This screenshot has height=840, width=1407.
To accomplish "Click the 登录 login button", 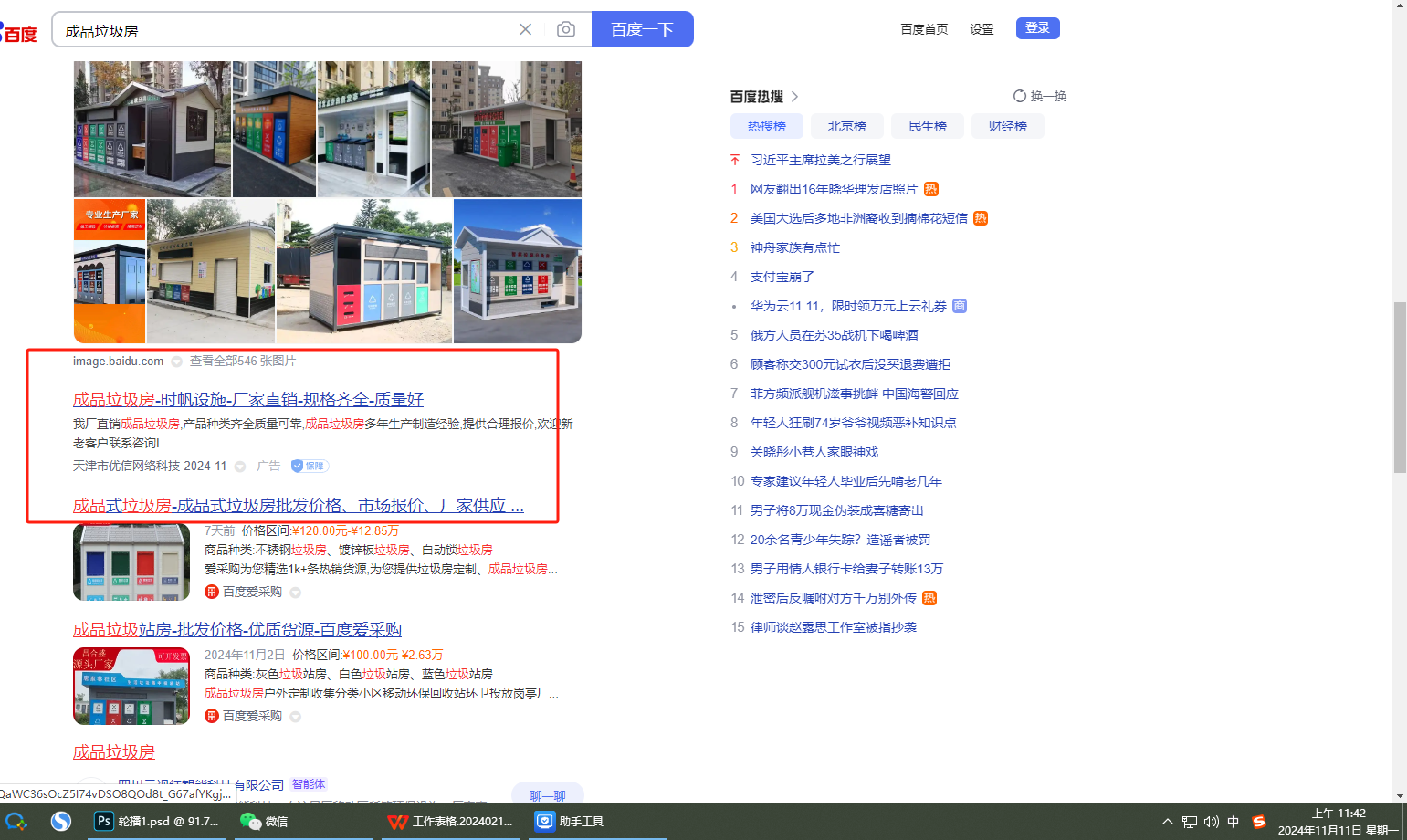I will point(1037,28).
